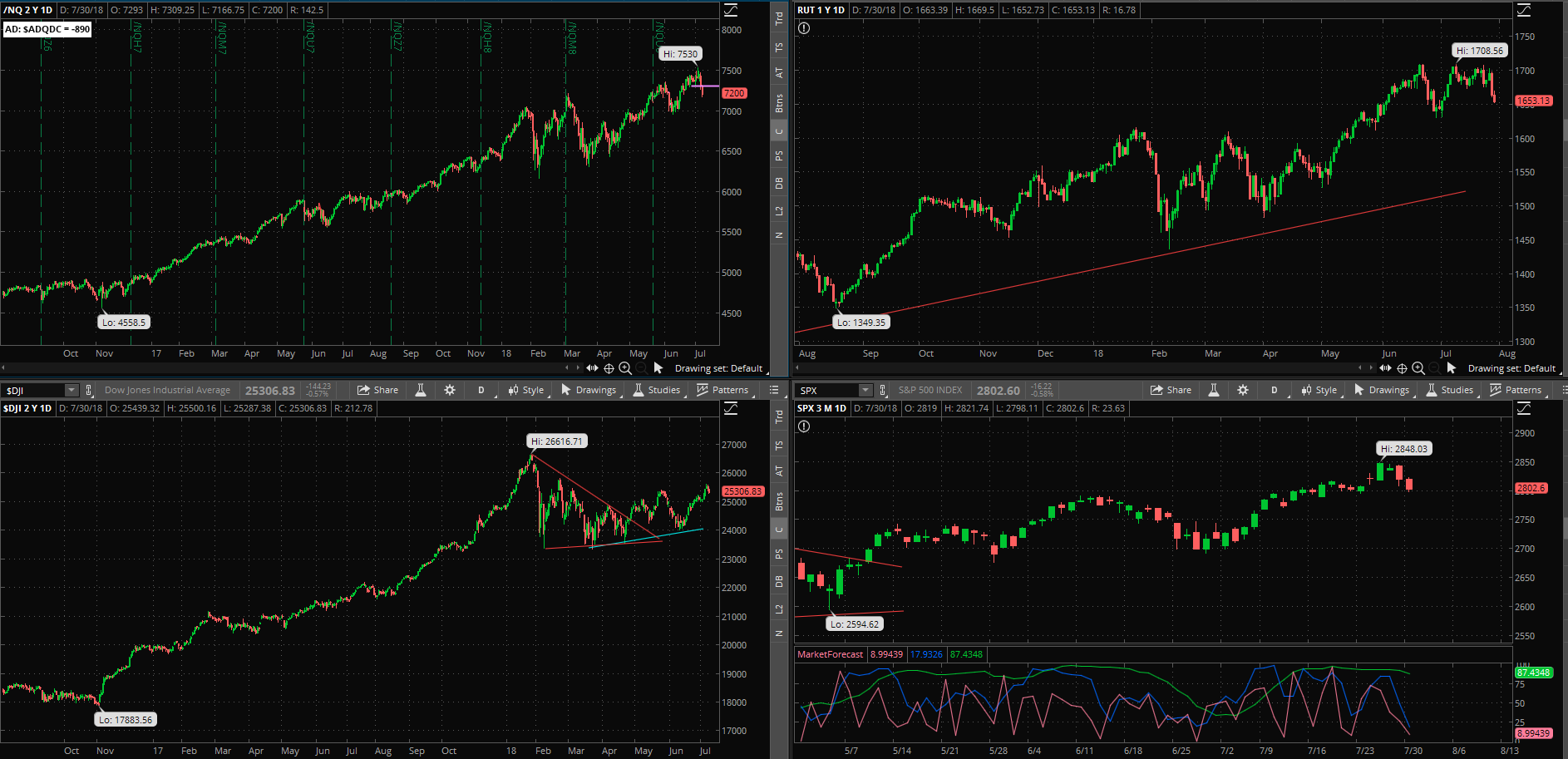Click the chart mode icon above RUT price axis
The height and width of the screenshot is (759, 1568).
pos(1524,10)
